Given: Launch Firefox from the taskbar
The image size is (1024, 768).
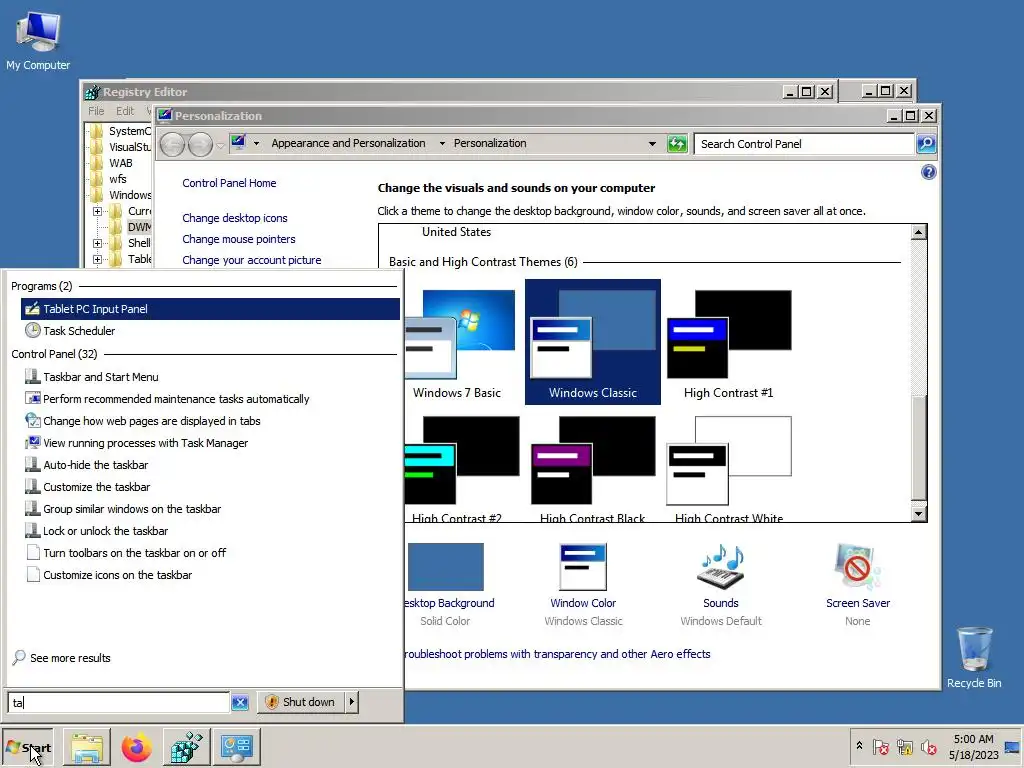Looking at the screenshot, I should [136, 748].
